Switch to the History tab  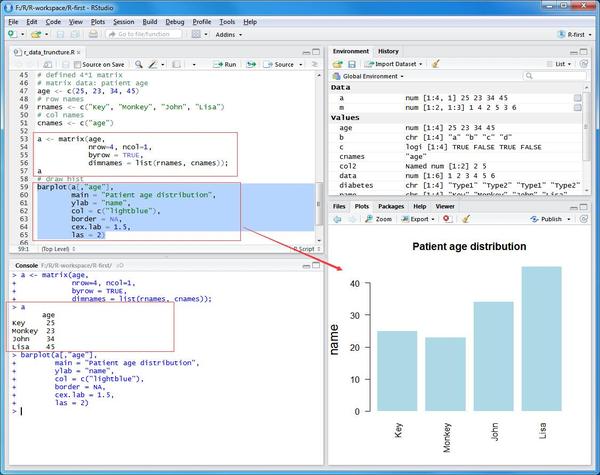click(x=388, y=51)
